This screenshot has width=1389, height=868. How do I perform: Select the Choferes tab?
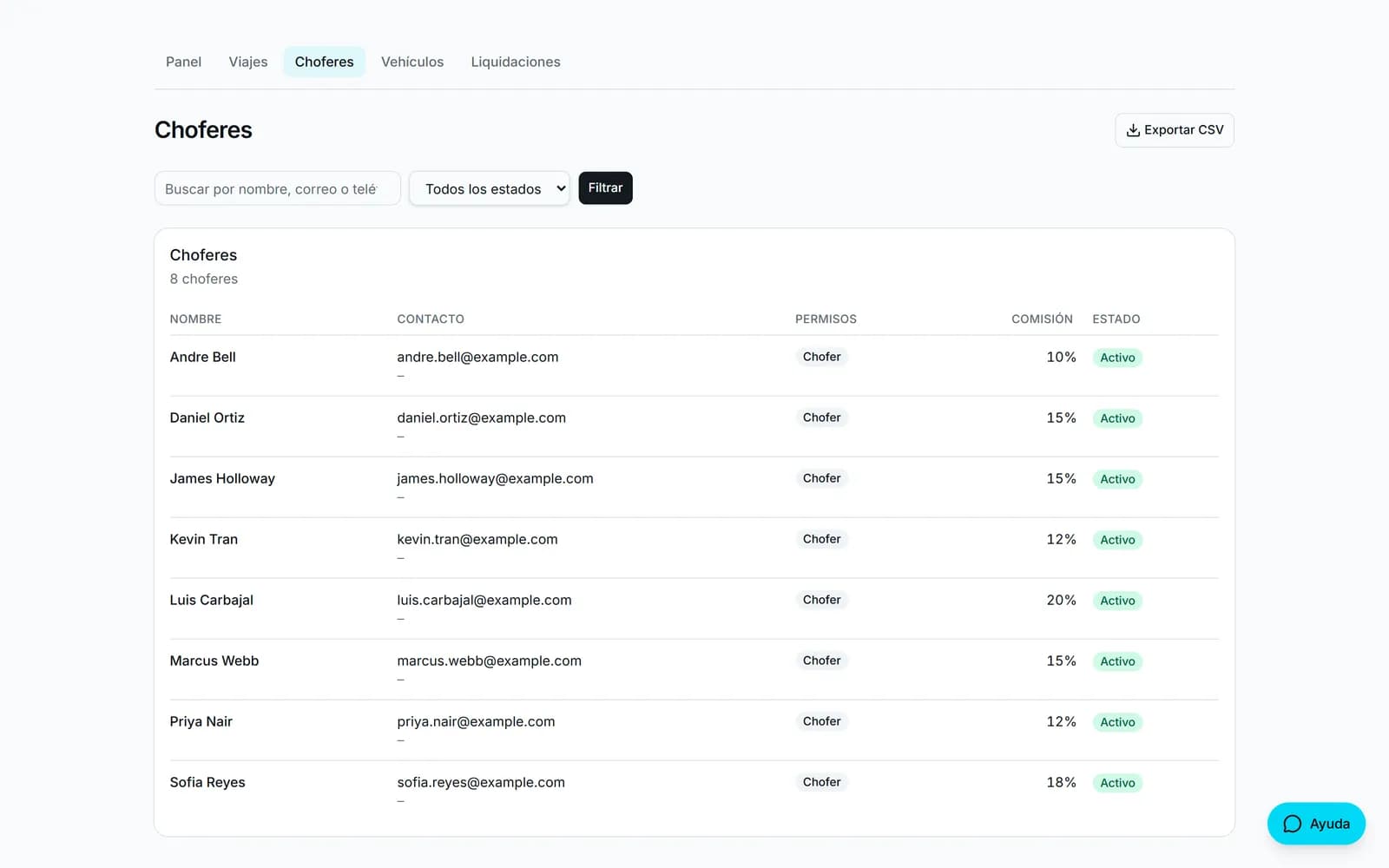[324, 62]
